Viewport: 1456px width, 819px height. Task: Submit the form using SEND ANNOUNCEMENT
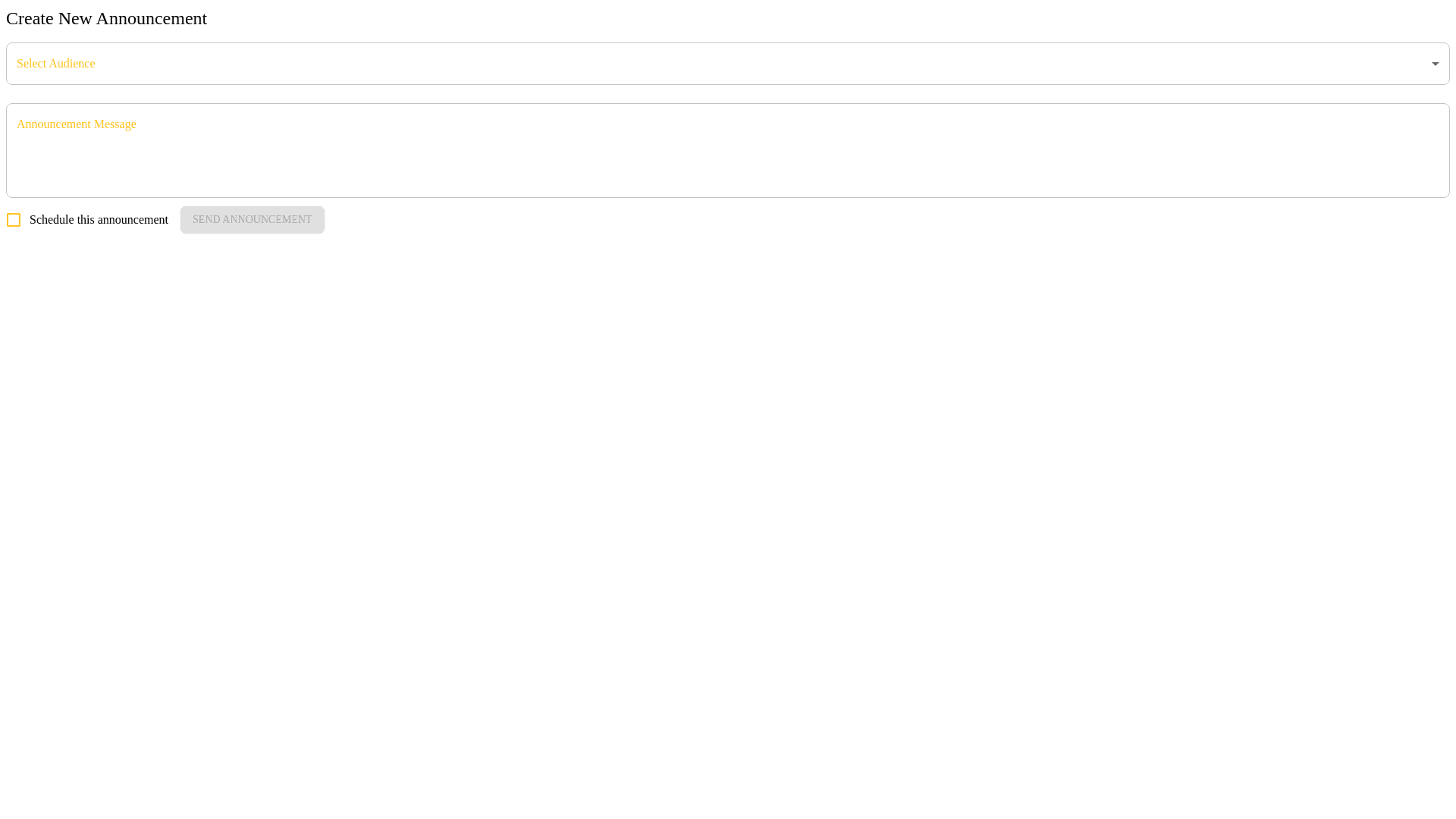(253, 220)
